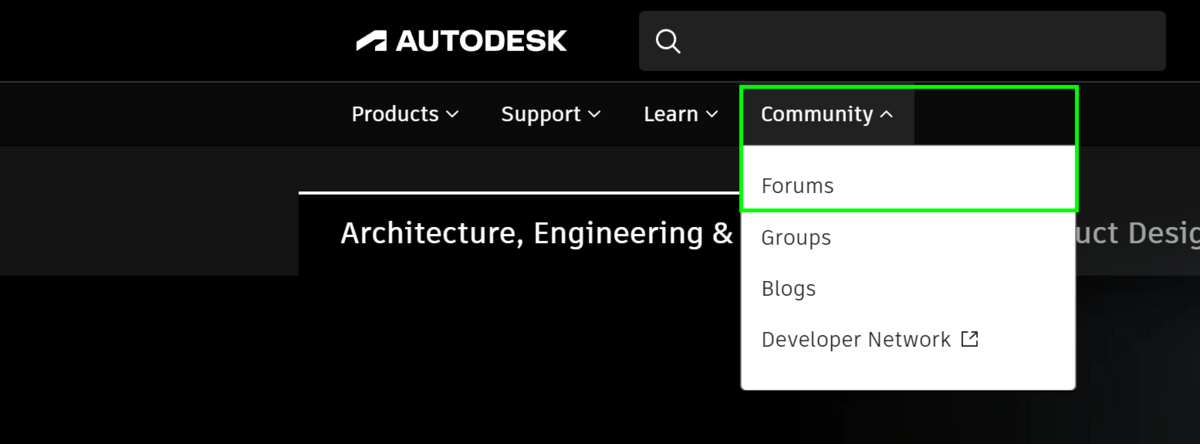The image size is (1200, 444).
Task: Open the Products menu
Action: [x=395, y=114]
